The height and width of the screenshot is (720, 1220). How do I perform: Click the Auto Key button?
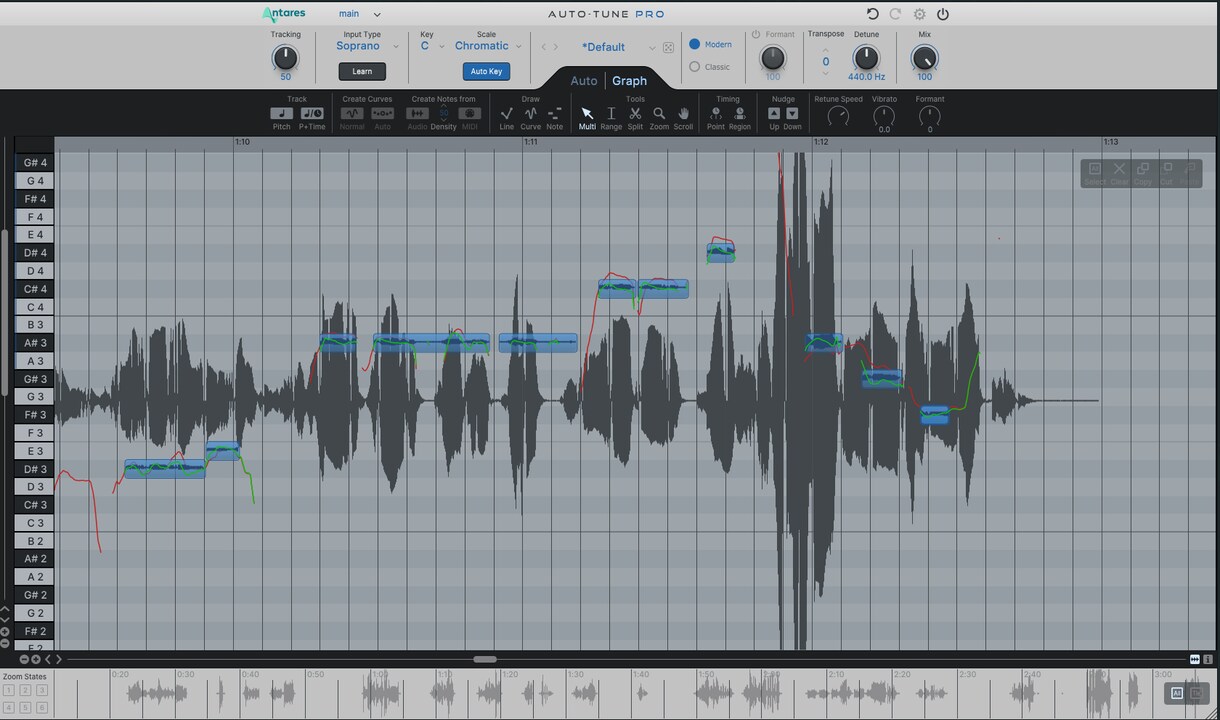486,71
